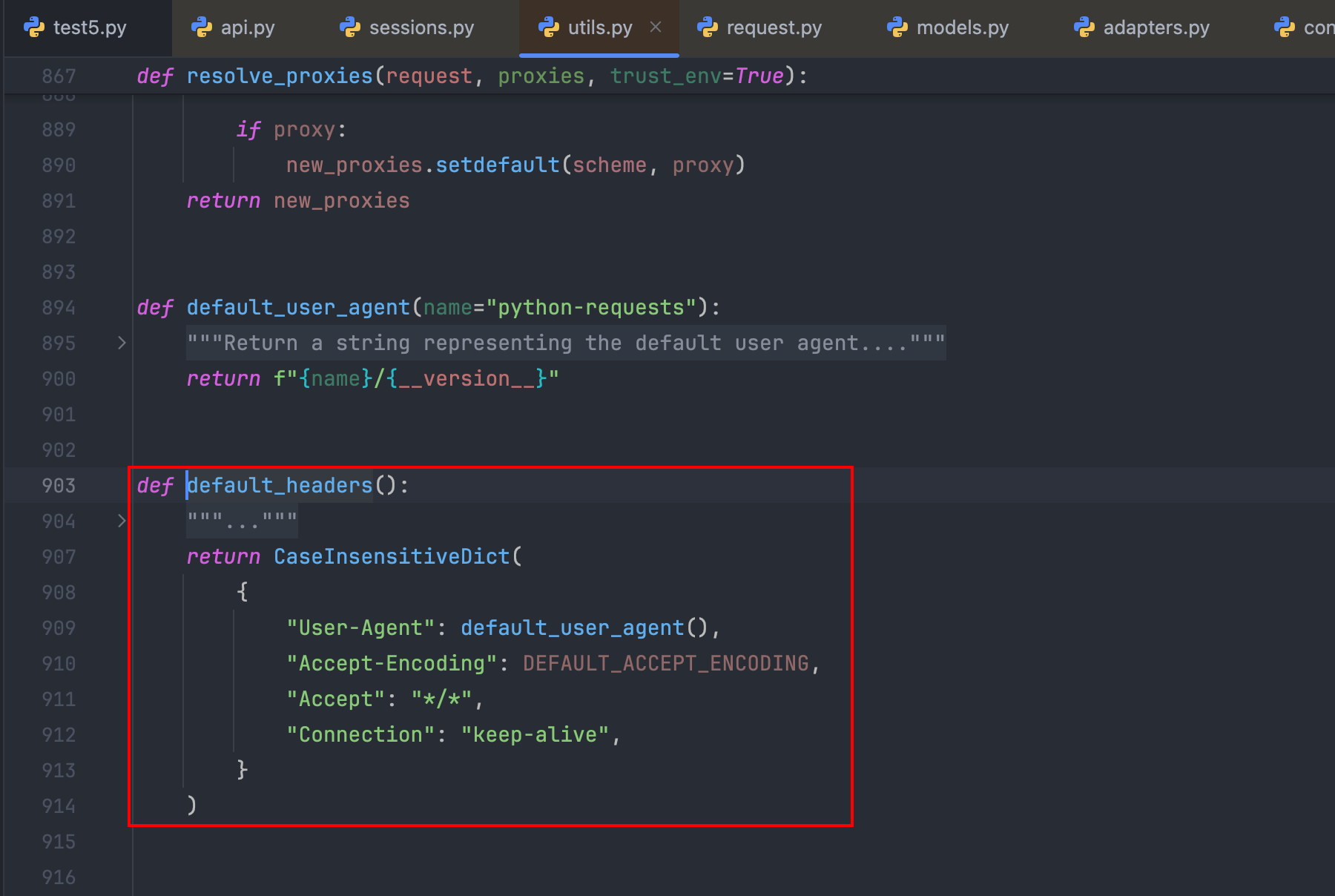Click the Python icon on adapters.py tab
1335x896 pixels.
point(1084,28)
